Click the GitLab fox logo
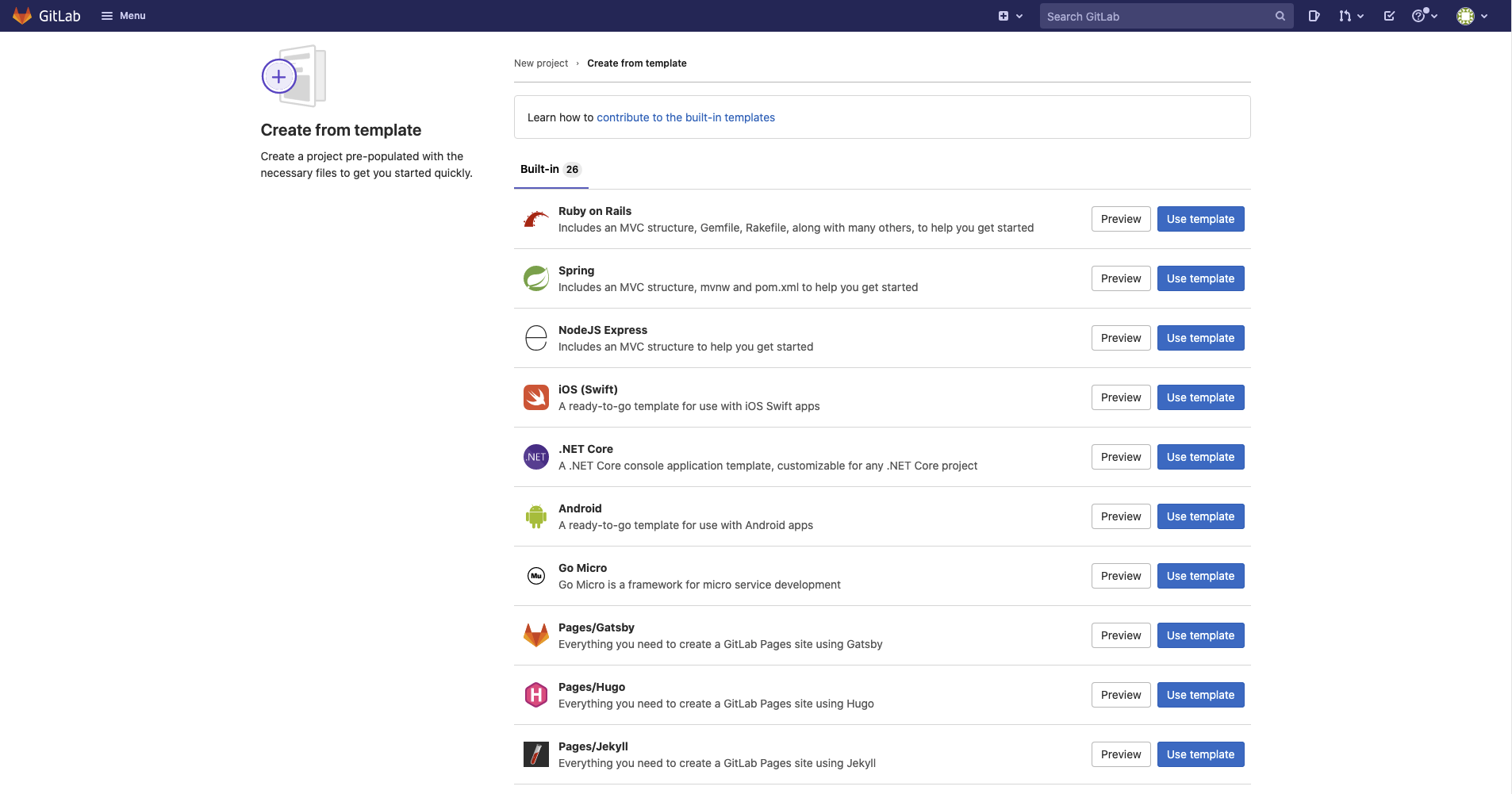 (x=22, y=16)
